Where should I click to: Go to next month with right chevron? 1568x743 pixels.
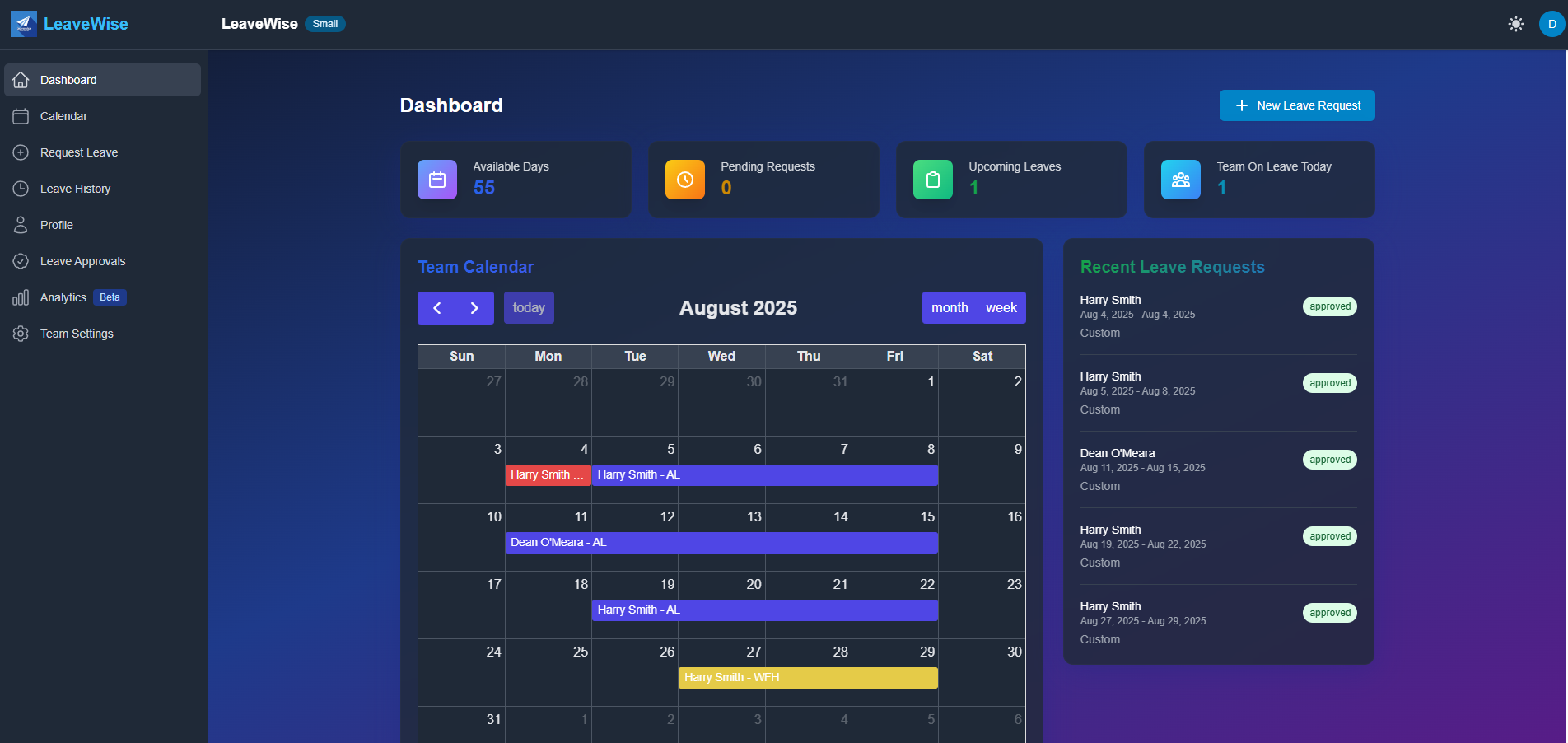click(474, 308)
